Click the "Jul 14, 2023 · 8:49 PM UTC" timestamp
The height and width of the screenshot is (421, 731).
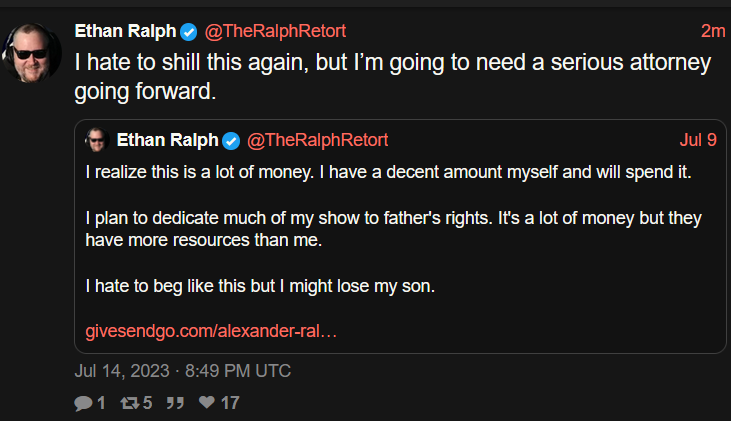point(183,371)
